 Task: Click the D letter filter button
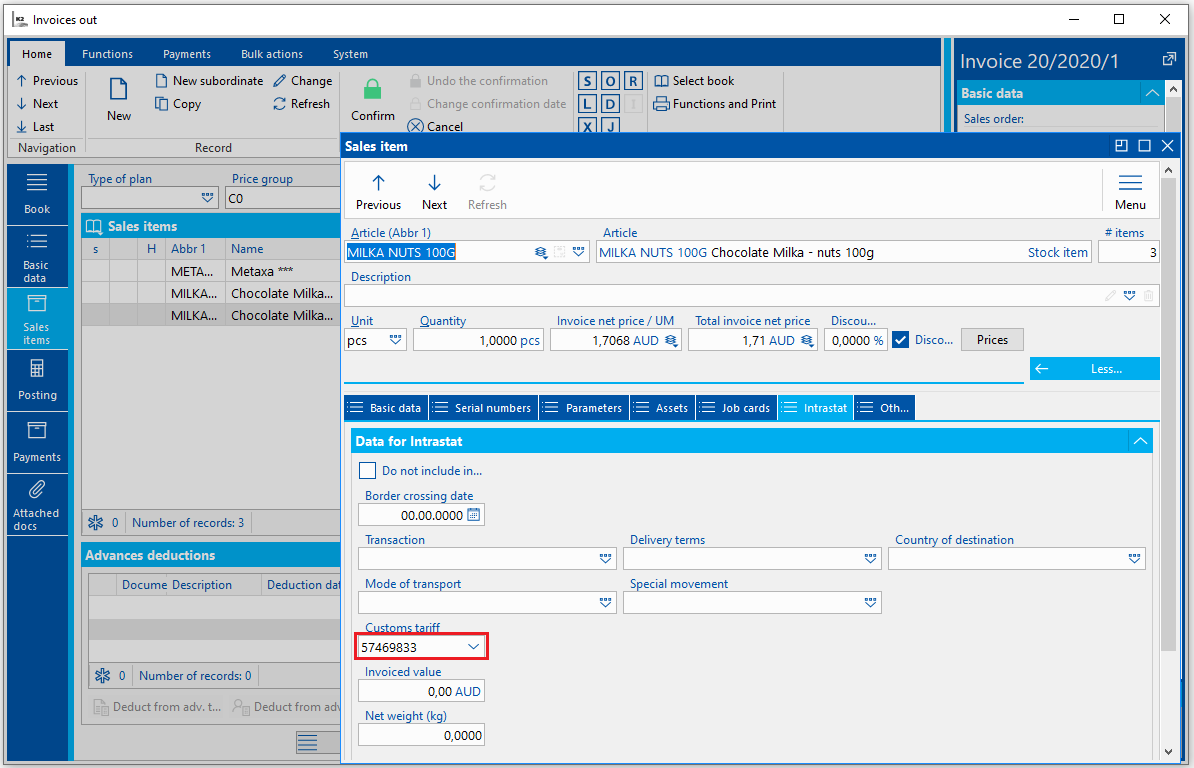click(610, 104)
